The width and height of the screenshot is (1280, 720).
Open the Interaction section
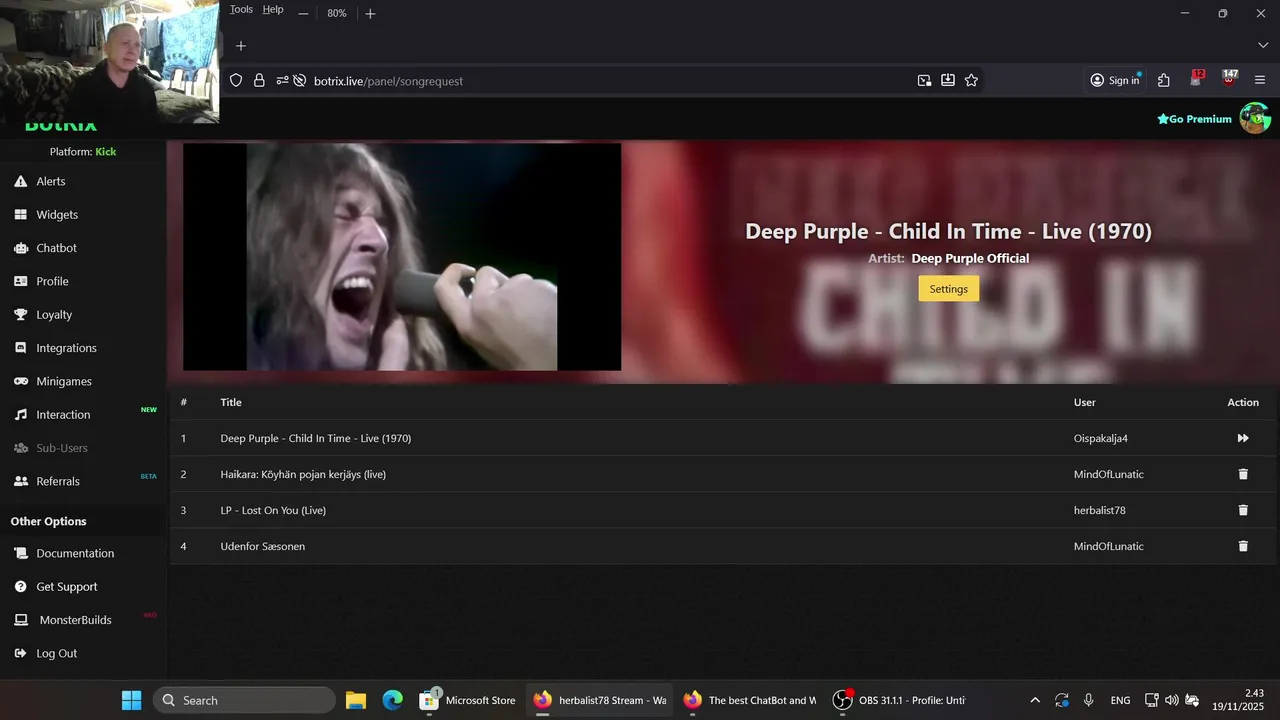click(63, 414)
